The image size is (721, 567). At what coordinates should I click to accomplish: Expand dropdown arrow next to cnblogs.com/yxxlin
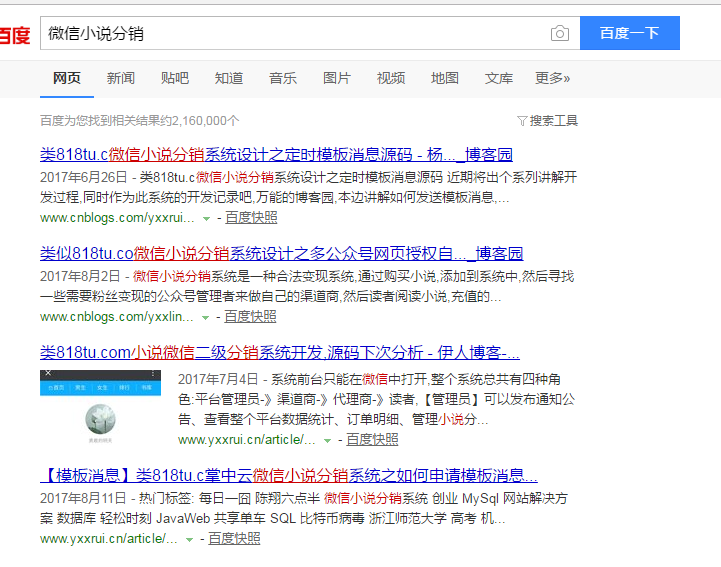coord(206,318)
